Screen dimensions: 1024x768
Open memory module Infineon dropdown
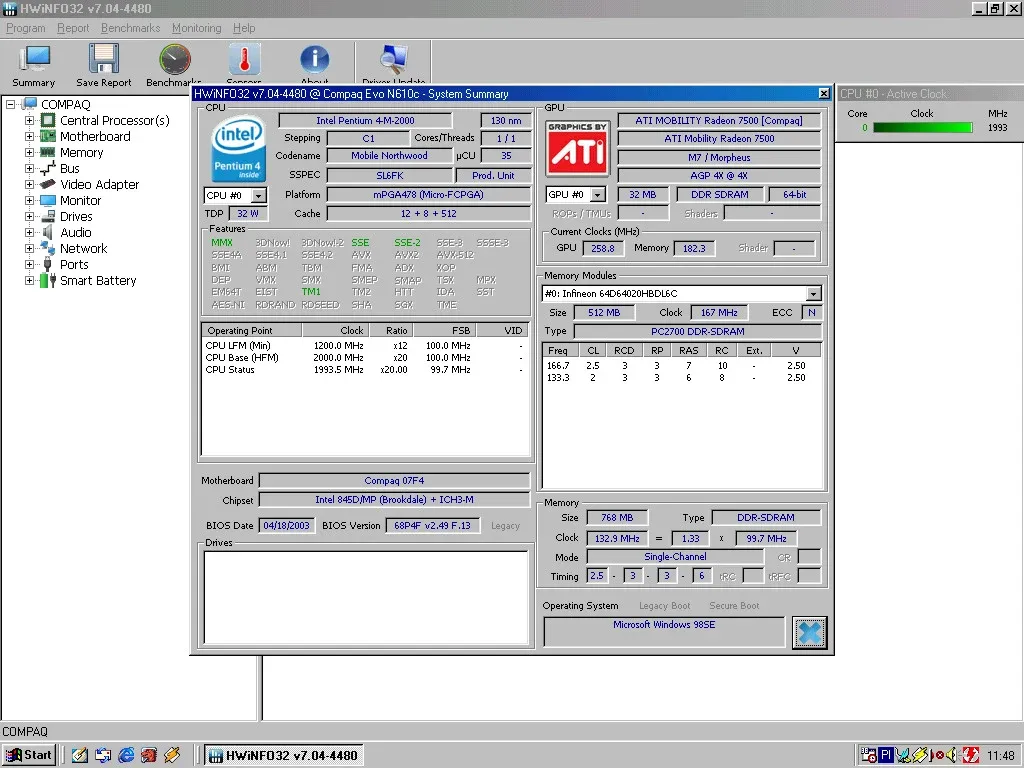813,294
